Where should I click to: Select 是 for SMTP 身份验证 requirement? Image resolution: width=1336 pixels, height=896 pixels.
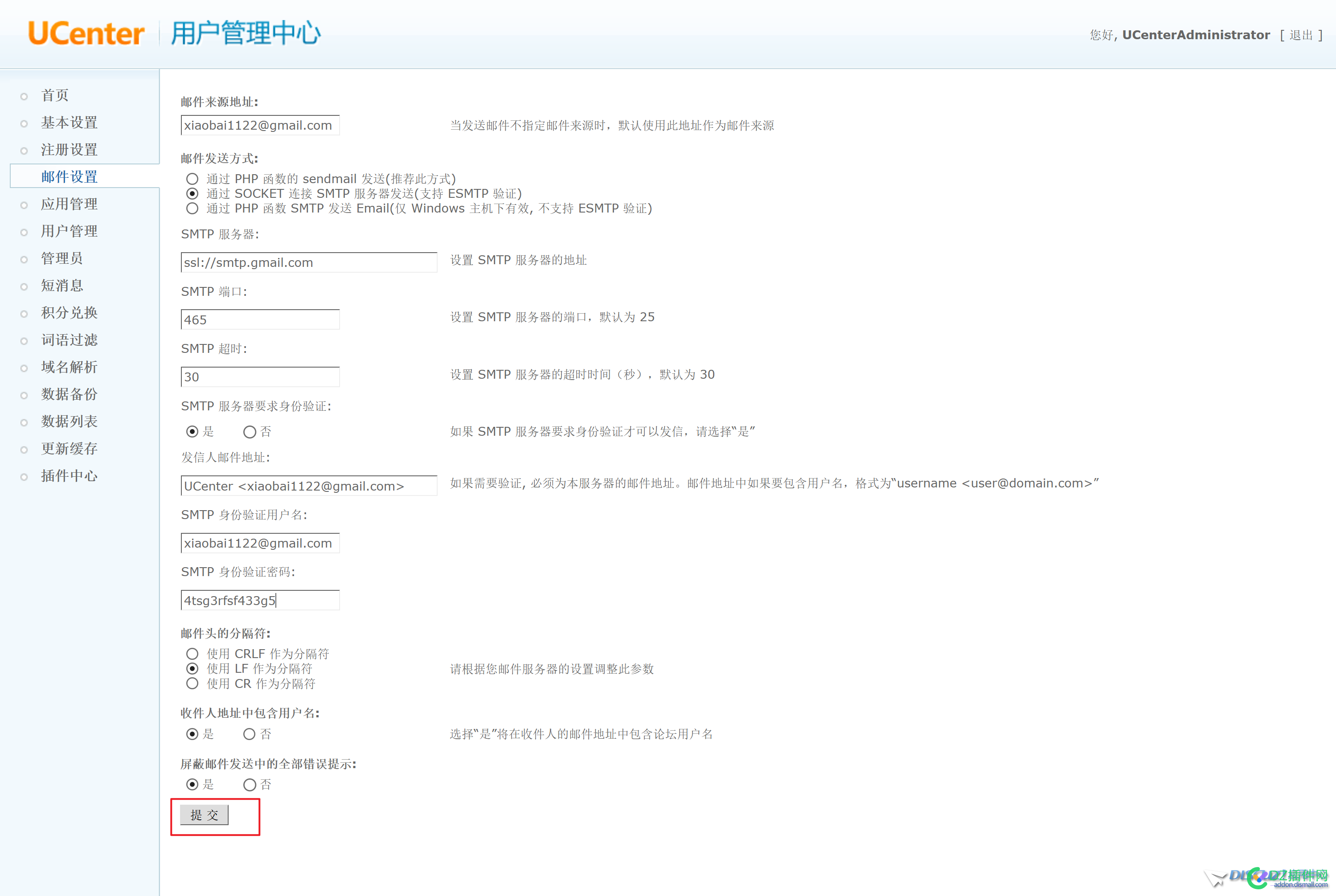point(193,431)
